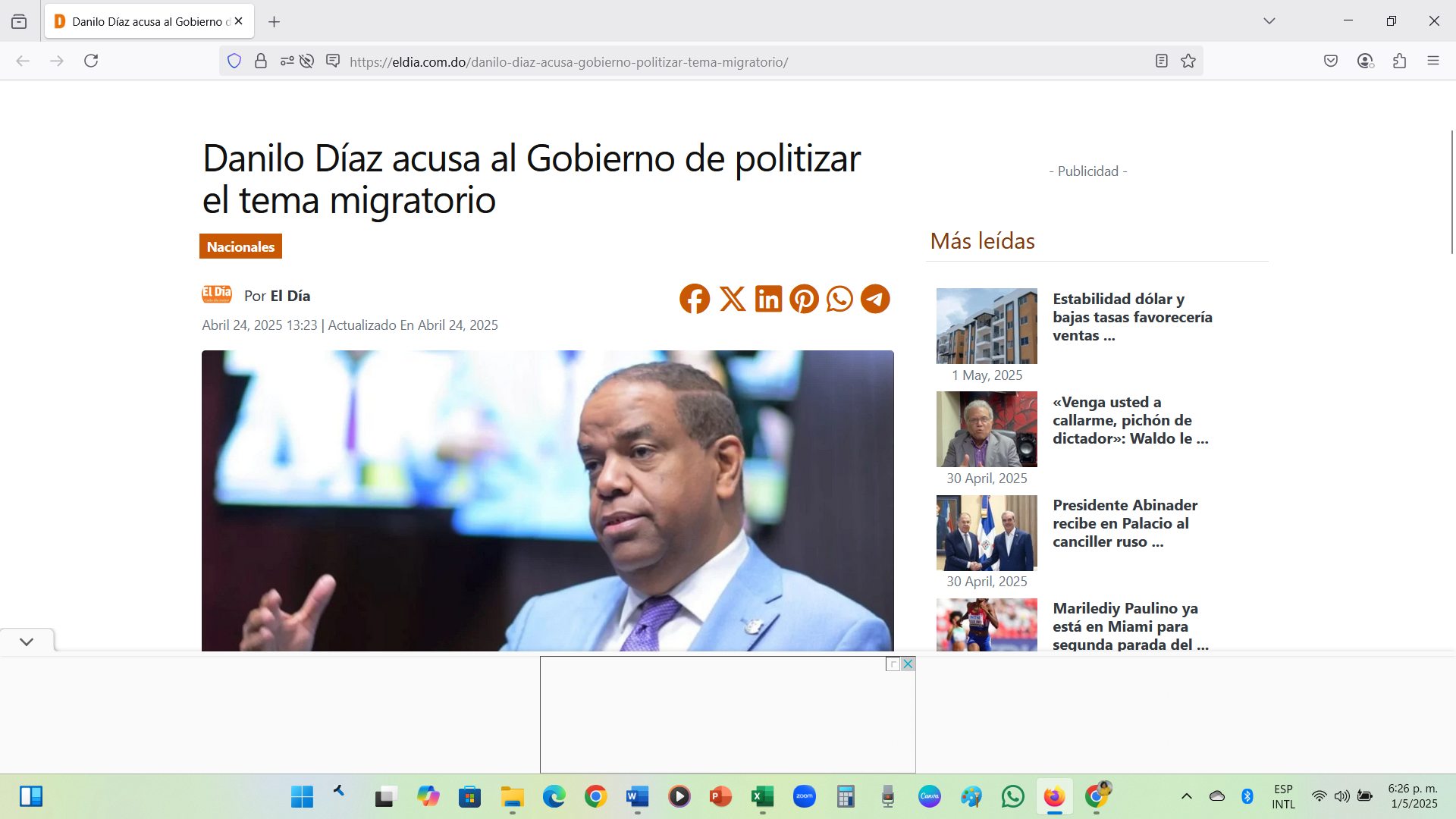Collapse the bottom ad chevron
1456x819 pixels.
[x=27, y=642]
